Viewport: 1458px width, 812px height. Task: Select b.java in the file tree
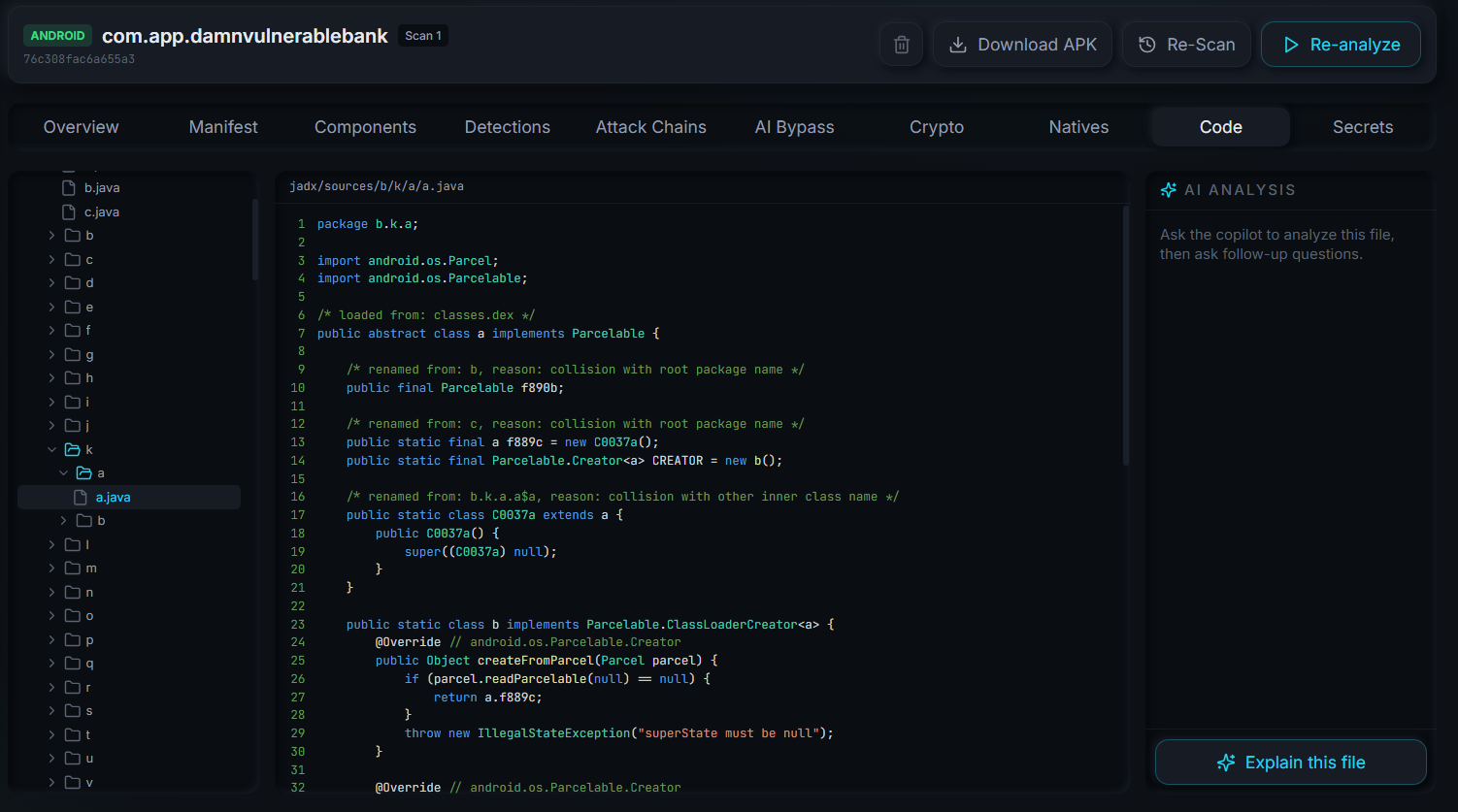(x=129, y=188)
